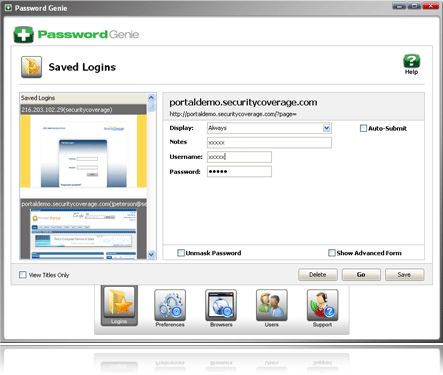Image resolution: width=443 pixels, height=375 pixels.
Task: Click the portaldemo portal page thumbnail
Action: pos(84,234)
